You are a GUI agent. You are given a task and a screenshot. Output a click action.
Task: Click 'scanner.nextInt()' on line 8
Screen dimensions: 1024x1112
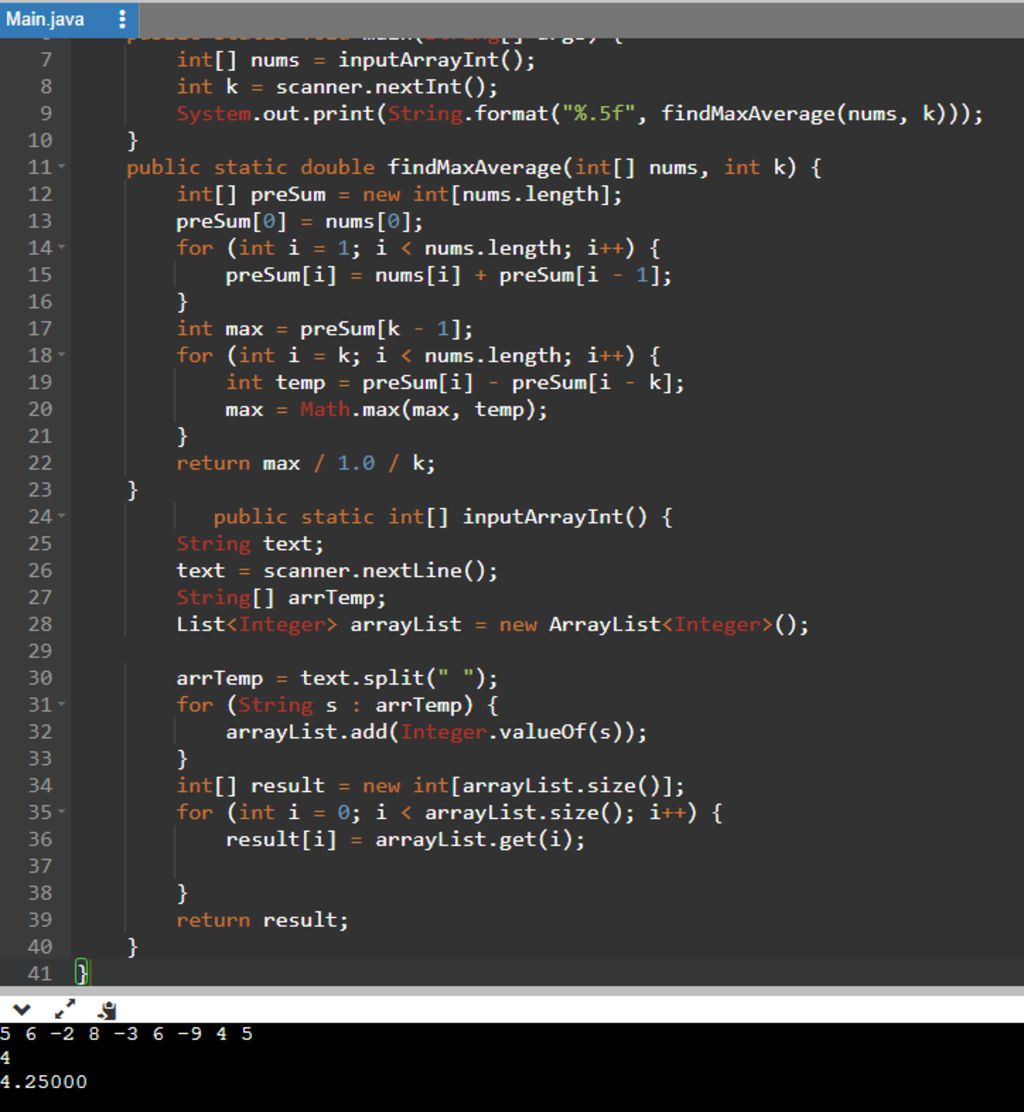click(381, 87)
